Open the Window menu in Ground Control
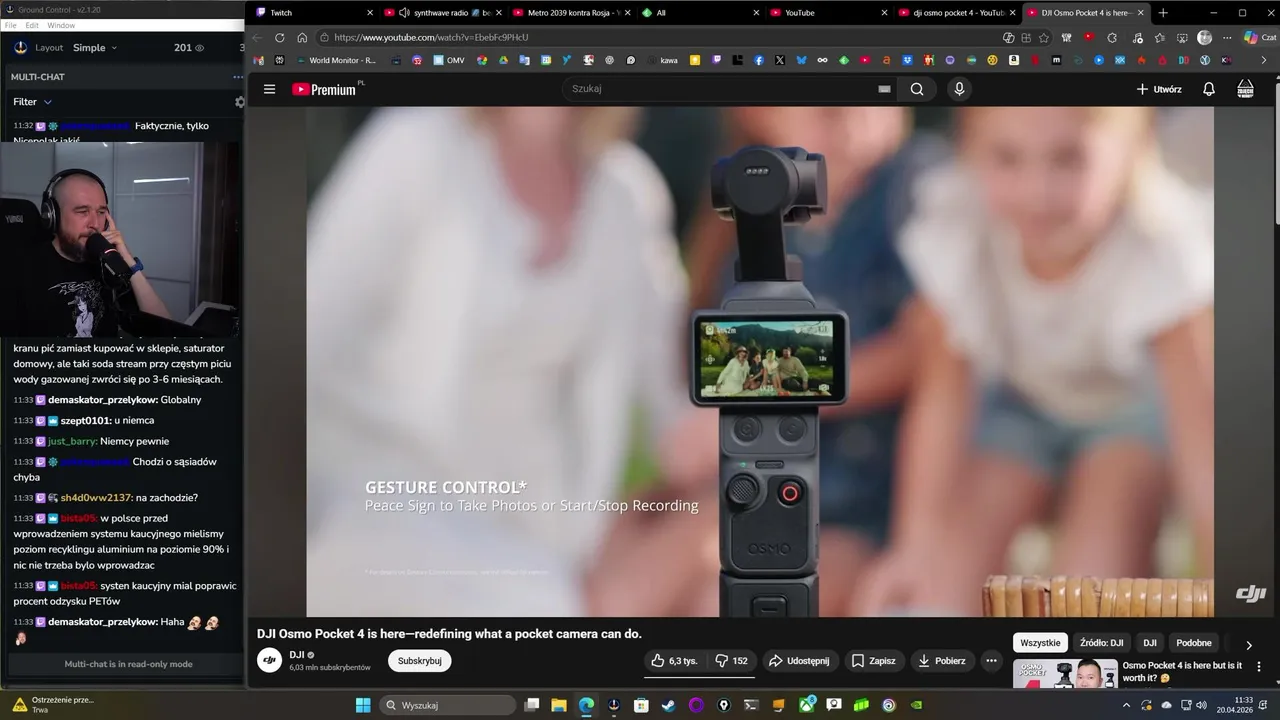The image size is (1280, 720). coord(61,25)
